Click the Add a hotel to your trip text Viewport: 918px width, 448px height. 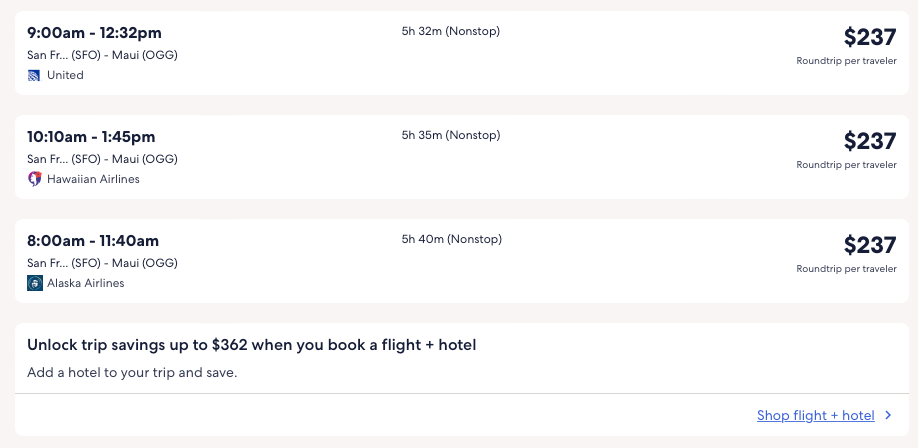tap(132, 373)
